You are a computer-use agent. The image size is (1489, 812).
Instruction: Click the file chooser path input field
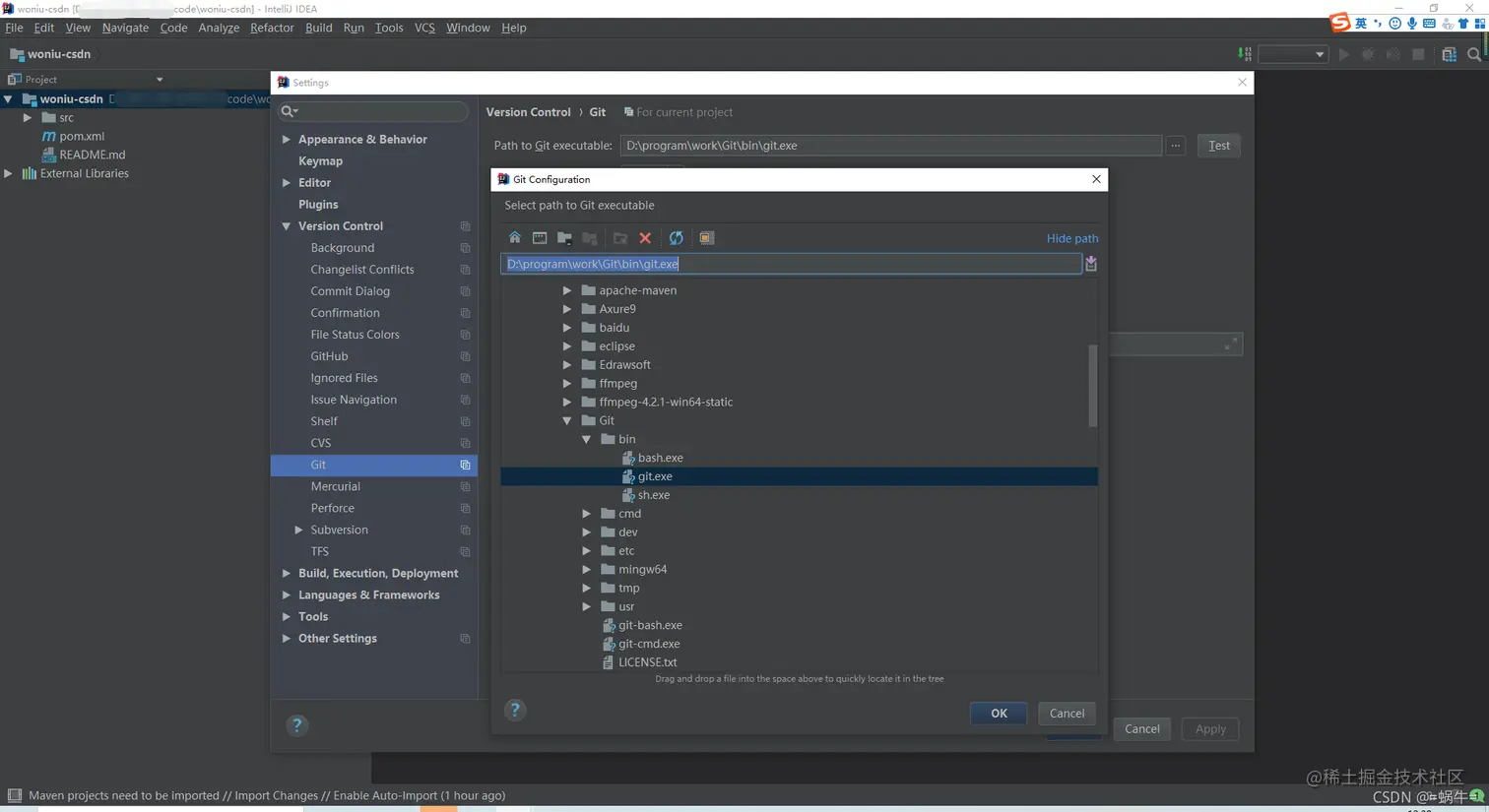(x=791, y=264)
